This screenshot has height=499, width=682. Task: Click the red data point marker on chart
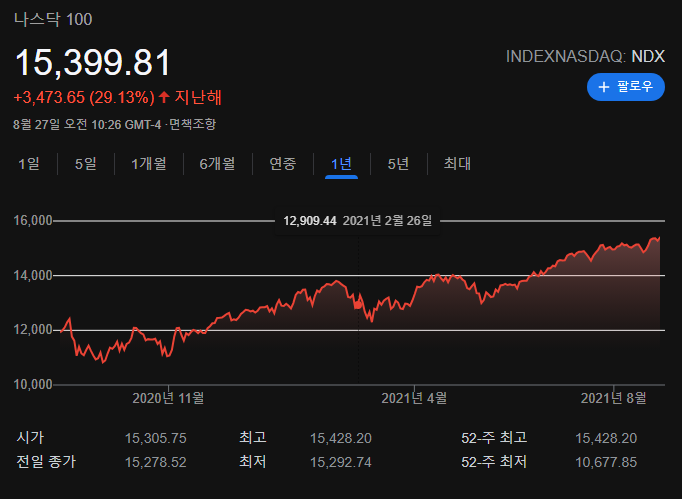click(358, 305)
